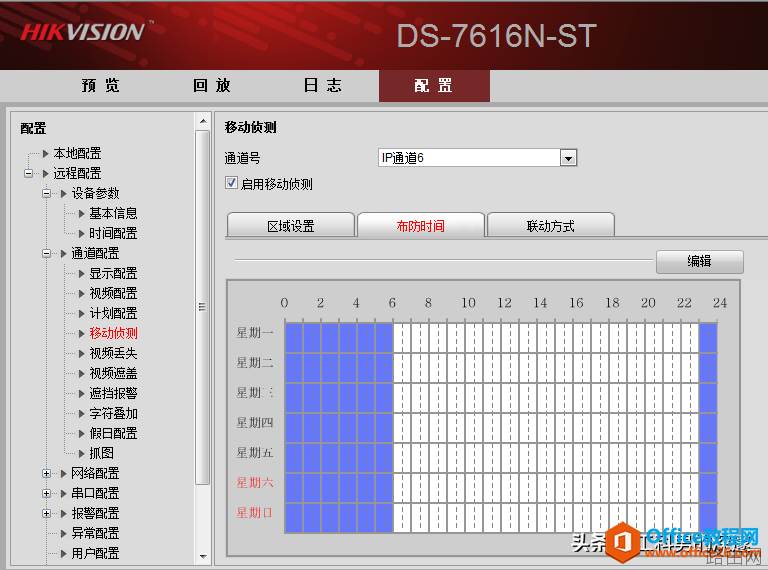Viewport: 768px width, 570px height.
Task: Click the 星期五 schedule row bar
Action: coord(501,458)
